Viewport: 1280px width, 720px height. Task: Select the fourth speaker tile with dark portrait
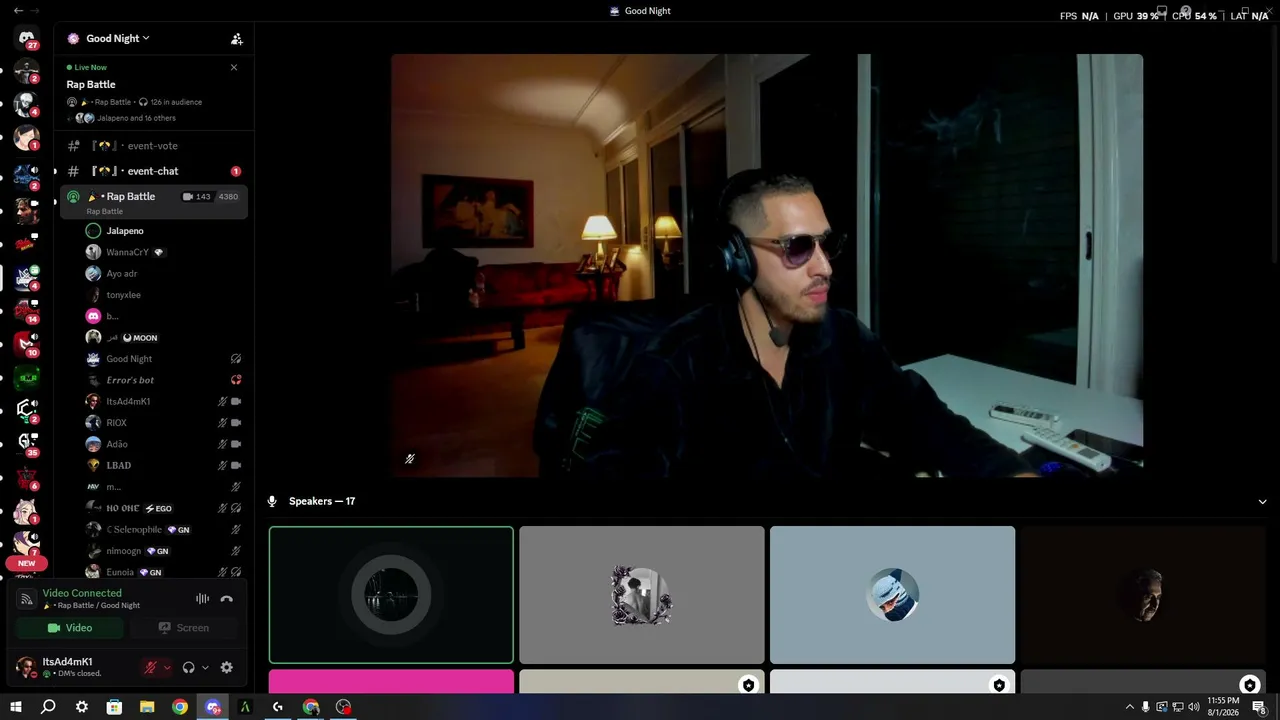point(1144,595)
